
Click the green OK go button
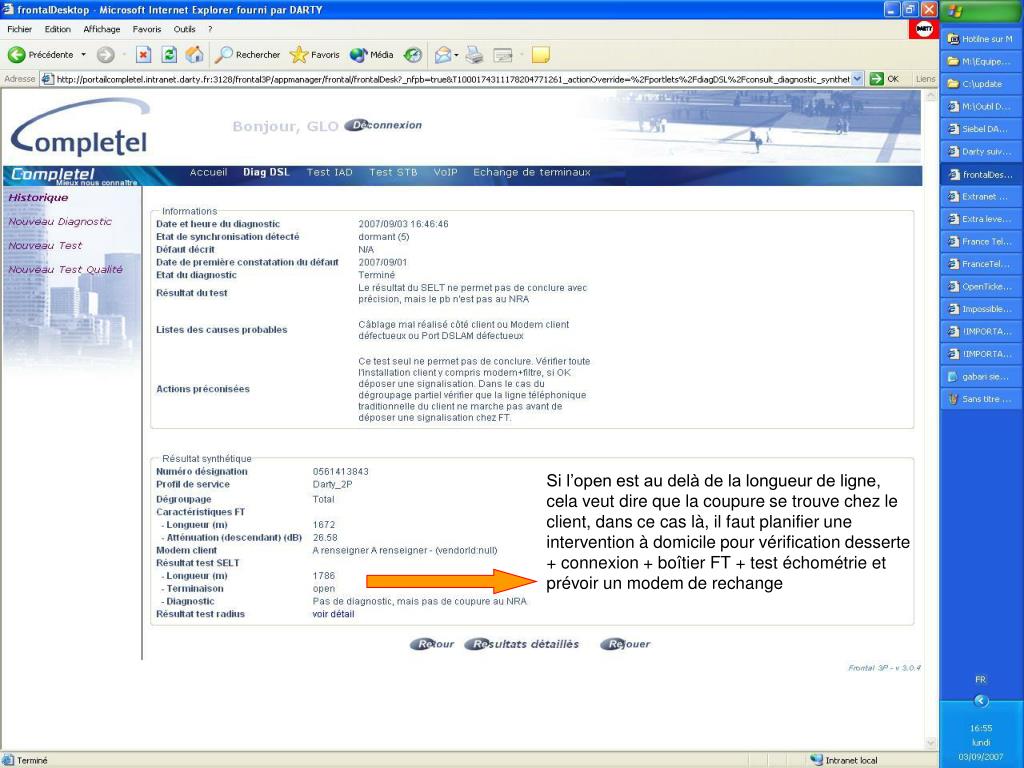pyautogui.click(x=885, y=79)
